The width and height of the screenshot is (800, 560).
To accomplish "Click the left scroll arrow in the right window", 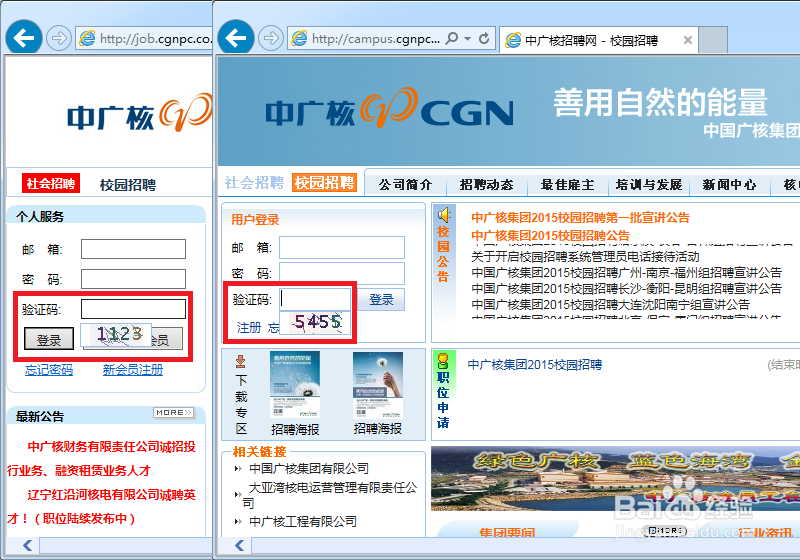I will (x=239, y=545).
